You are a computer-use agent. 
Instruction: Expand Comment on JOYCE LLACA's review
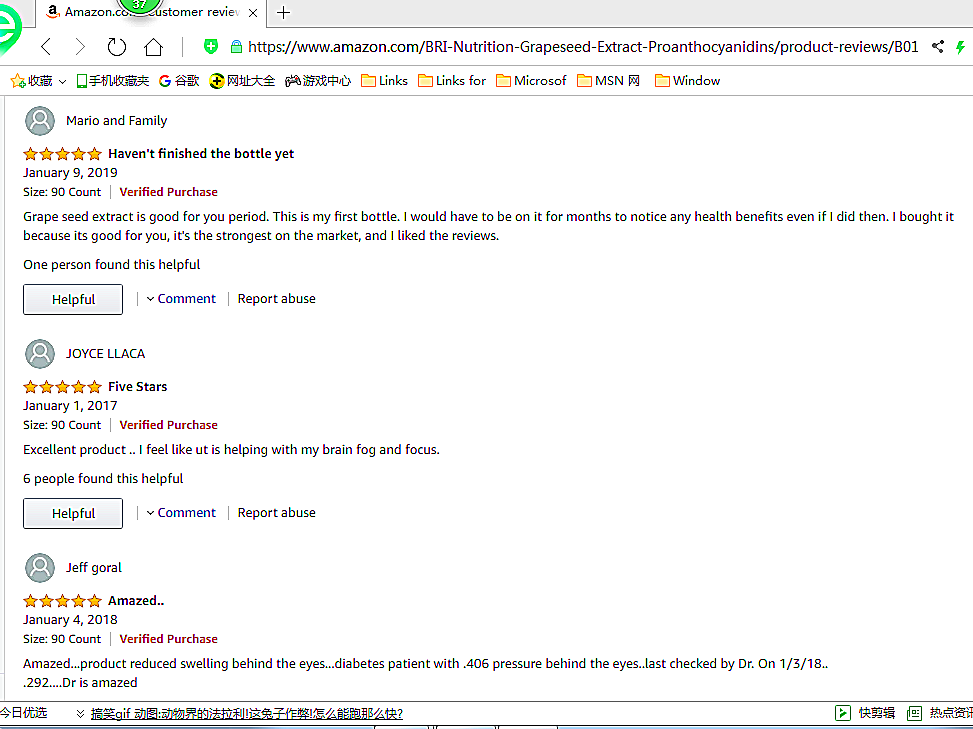point(181,513)
